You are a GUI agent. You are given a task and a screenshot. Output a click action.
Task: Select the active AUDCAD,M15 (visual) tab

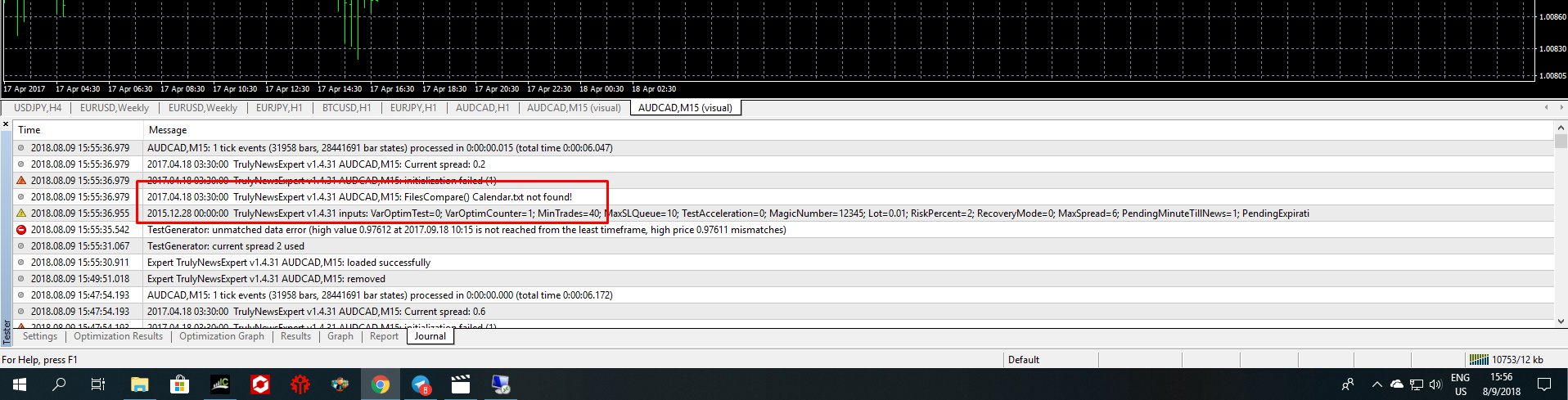click(685, 108)
